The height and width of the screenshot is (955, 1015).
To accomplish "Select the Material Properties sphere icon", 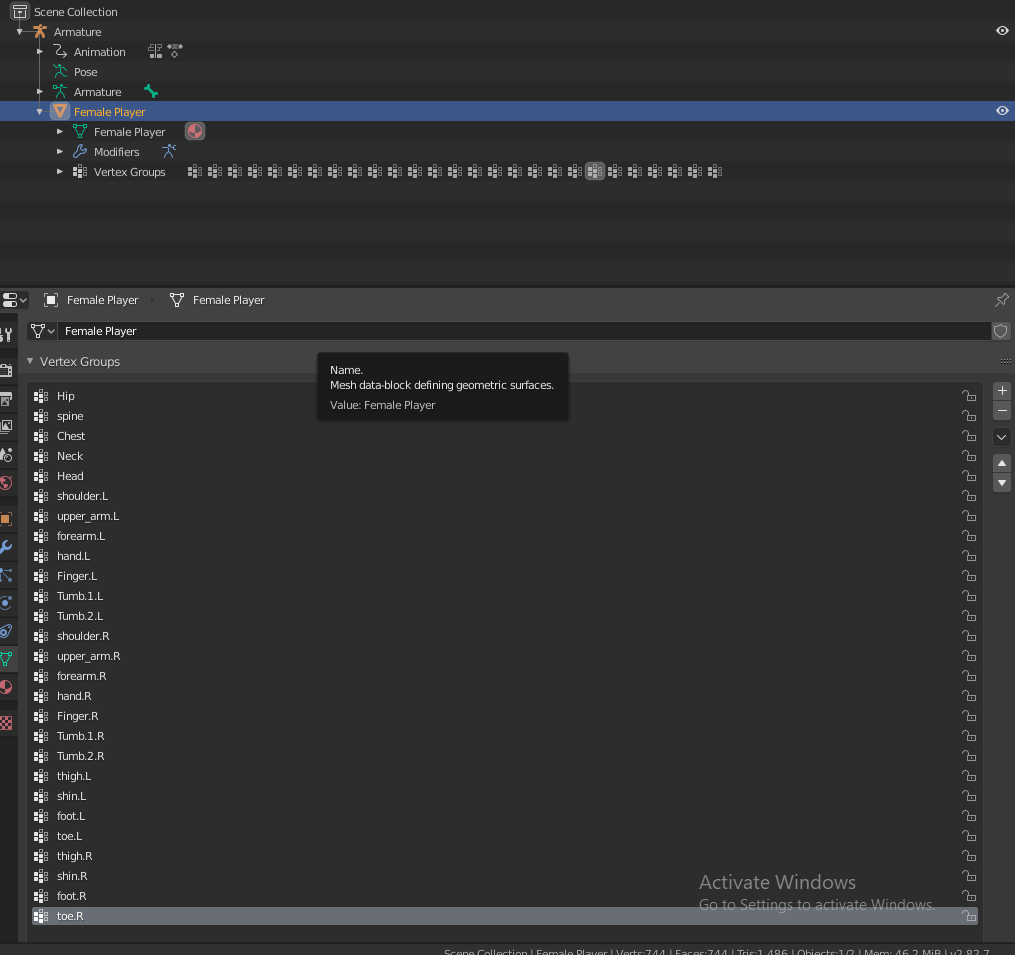I will point(7,688).
